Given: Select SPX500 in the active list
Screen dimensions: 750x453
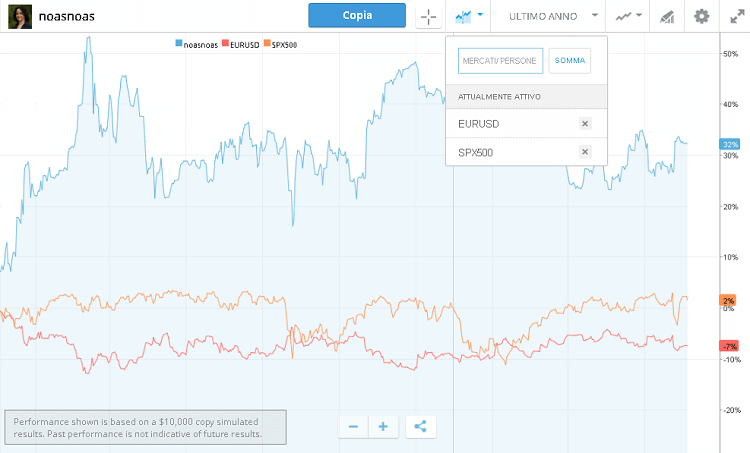Looking at the screenshot, I should click(475, 152).
